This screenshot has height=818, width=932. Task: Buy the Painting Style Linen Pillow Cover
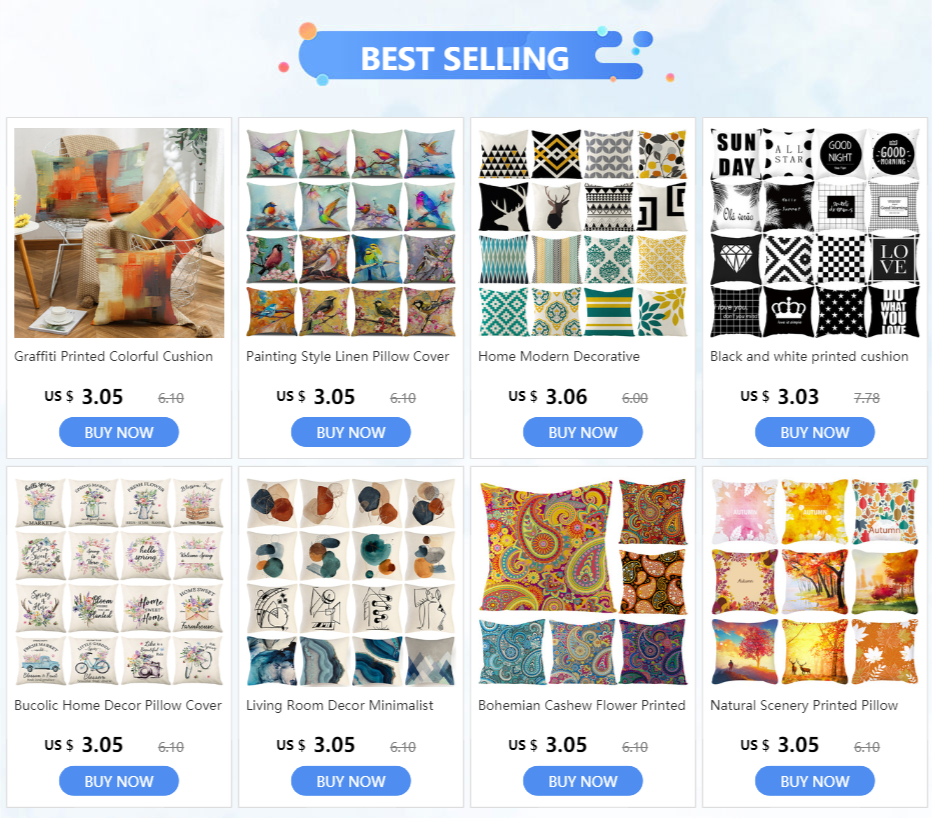[351, 432]
